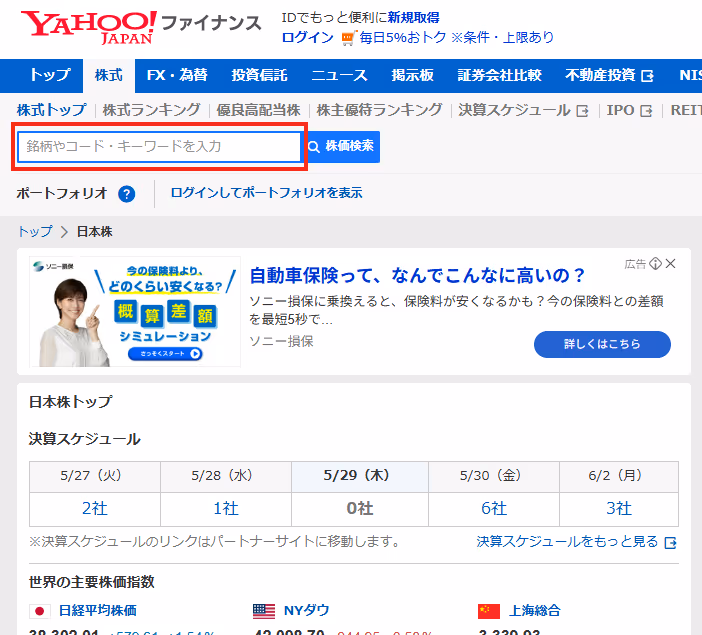Image resolution: width=702 pixels, height=635 pixels.
Task: Open the Sony insurance ad image
Action: pos(135,312)
